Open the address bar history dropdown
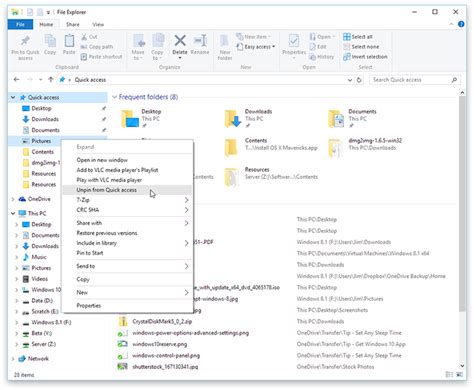This screenshot has width=474, height=390. [350, 80]
